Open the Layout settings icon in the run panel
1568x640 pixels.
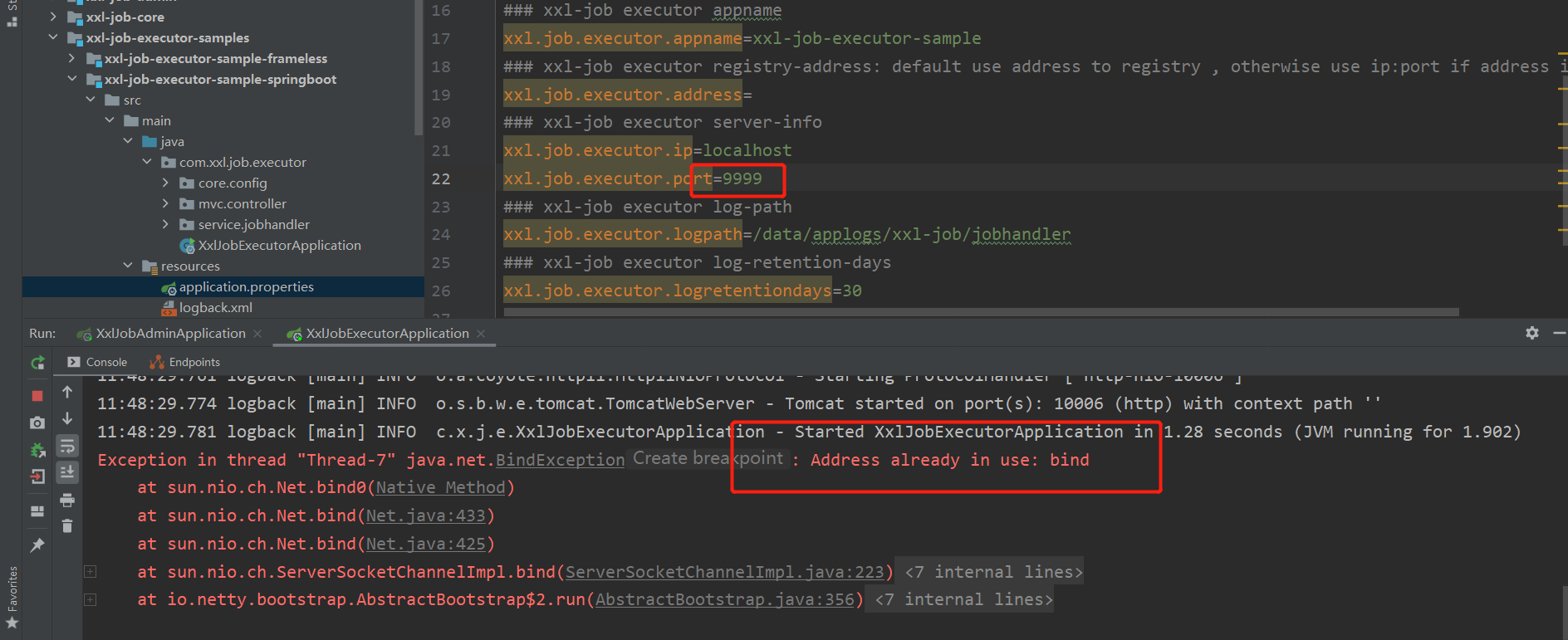[37, 511]
